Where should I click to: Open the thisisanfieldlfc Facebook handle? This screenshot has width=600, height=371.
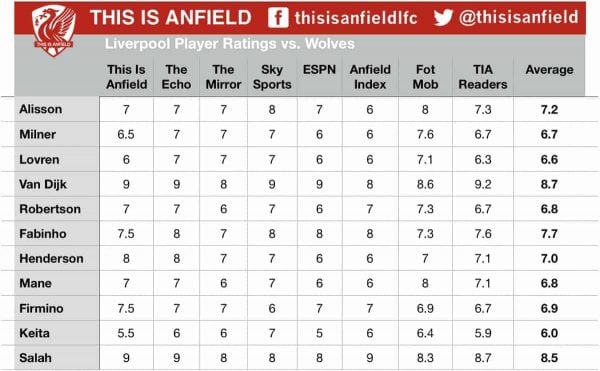coord(356,18)
